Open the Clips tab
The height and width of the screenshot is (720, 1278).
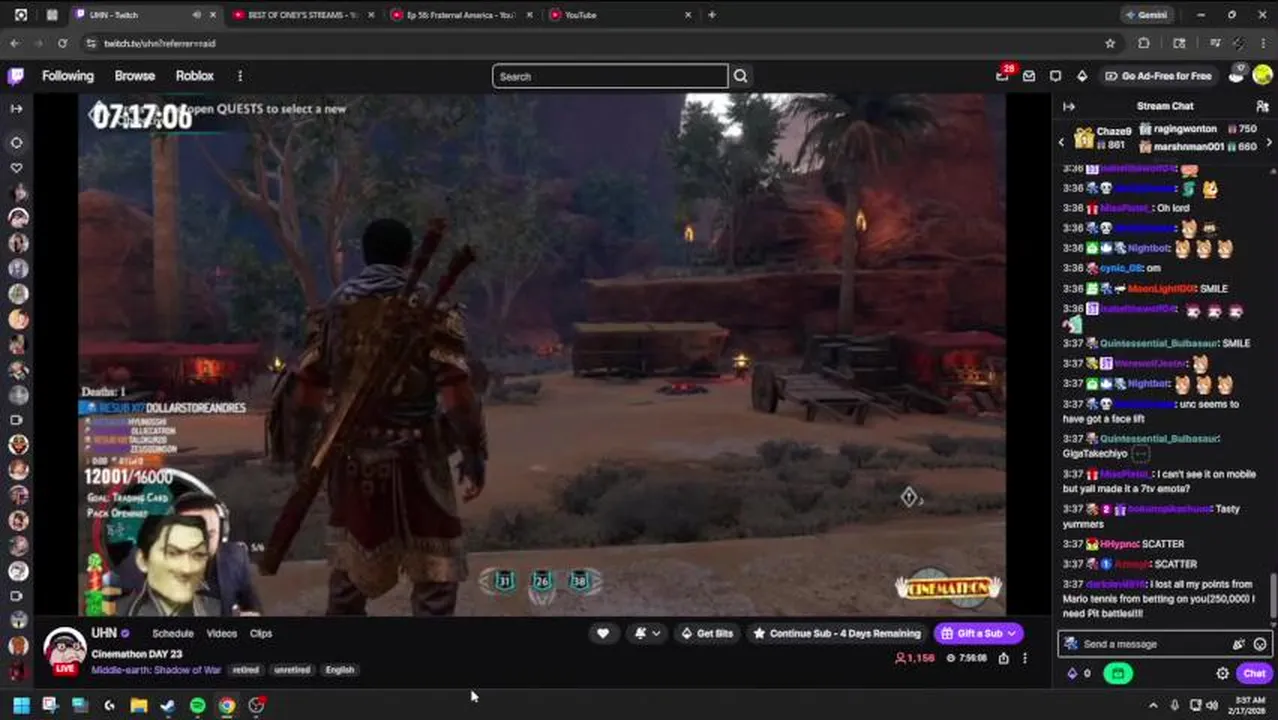261,633
